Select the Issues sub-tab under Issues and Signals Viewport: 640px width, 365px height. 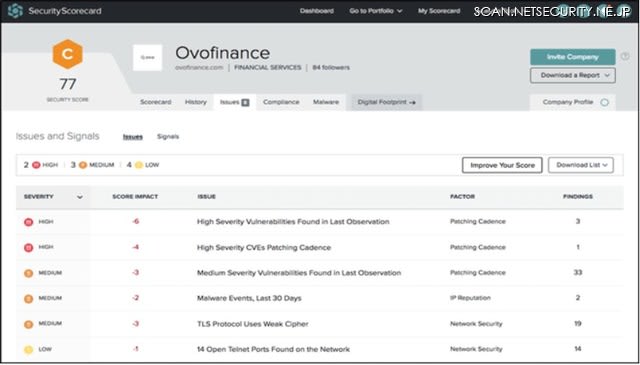[x=133, y=137]
